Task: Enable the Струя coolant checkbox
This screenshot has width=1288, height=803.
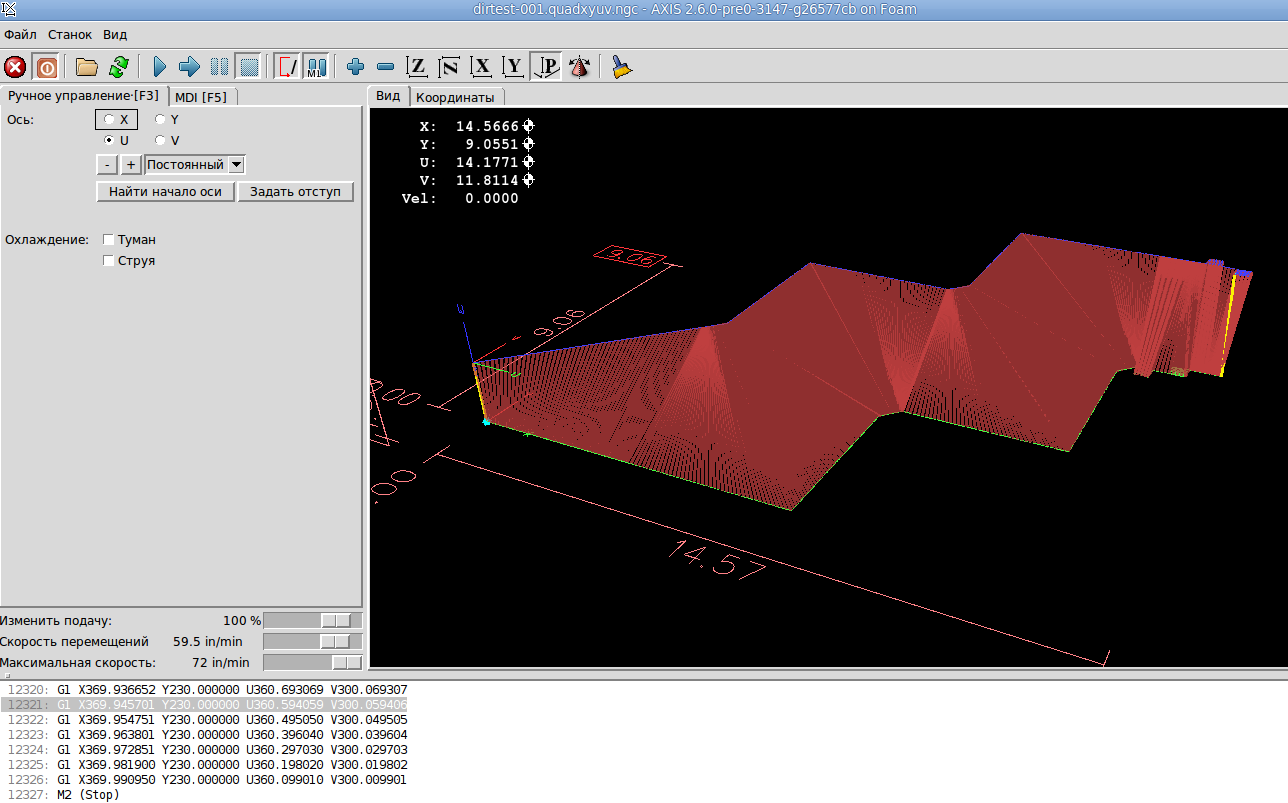Action: 109,261
